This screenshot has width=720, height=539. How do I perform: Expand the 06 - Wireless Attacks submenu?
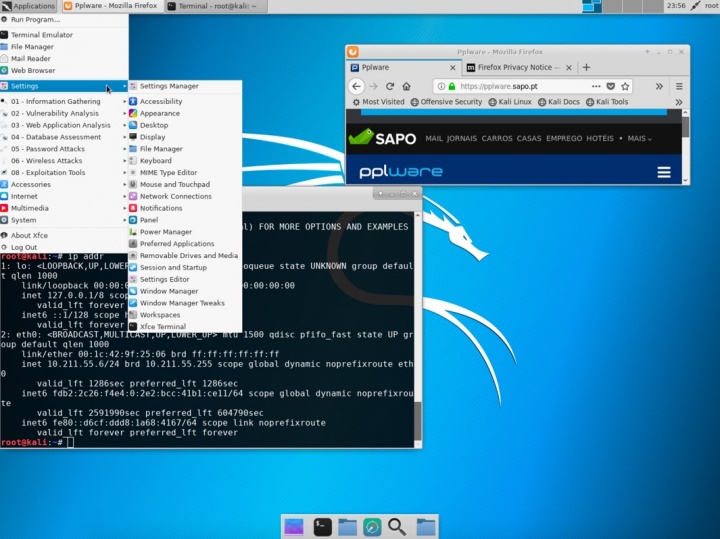click(47, 161)
